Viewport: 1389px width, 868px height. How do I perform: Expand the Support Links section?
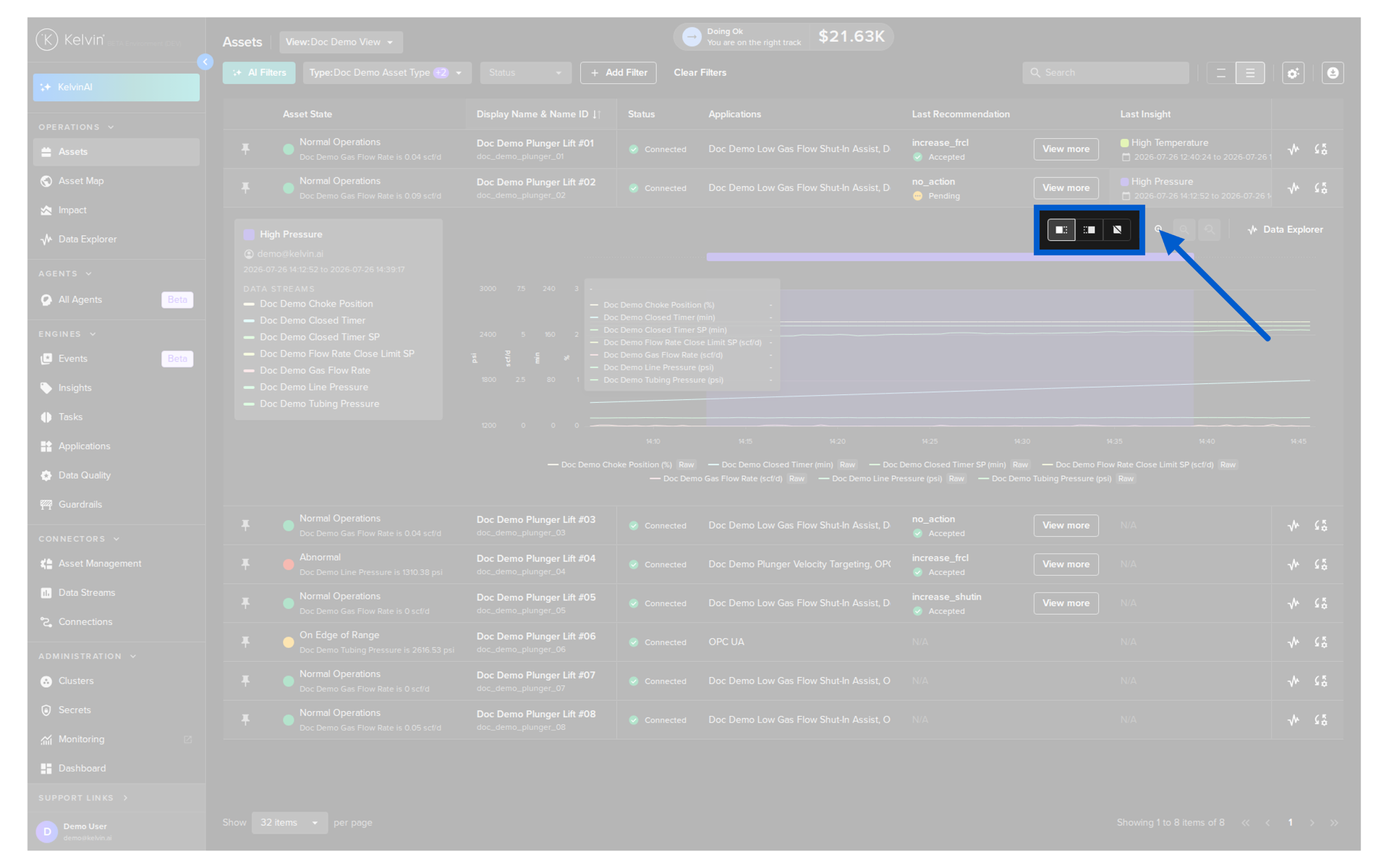pos(125,798)
